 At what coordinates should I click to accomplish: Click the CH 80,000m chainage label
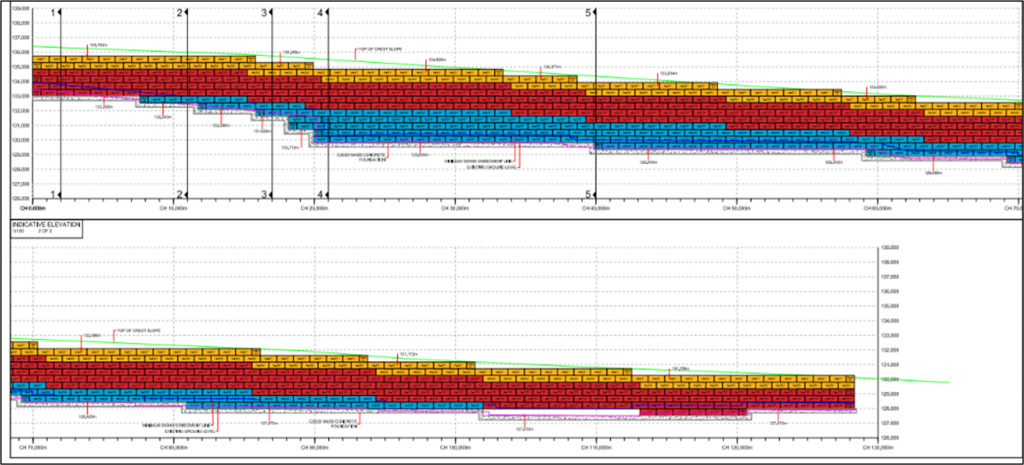(175, 448)
